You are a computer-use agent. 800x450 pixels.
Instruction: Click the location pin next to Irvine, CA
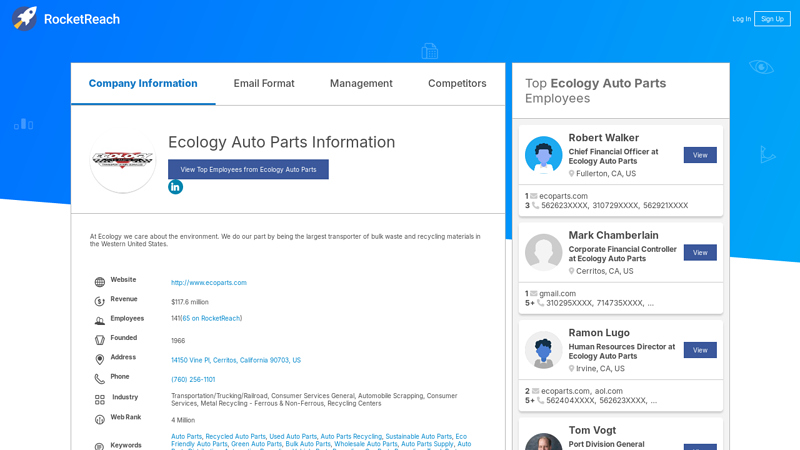pyautogui.click(x=571, y=368)
